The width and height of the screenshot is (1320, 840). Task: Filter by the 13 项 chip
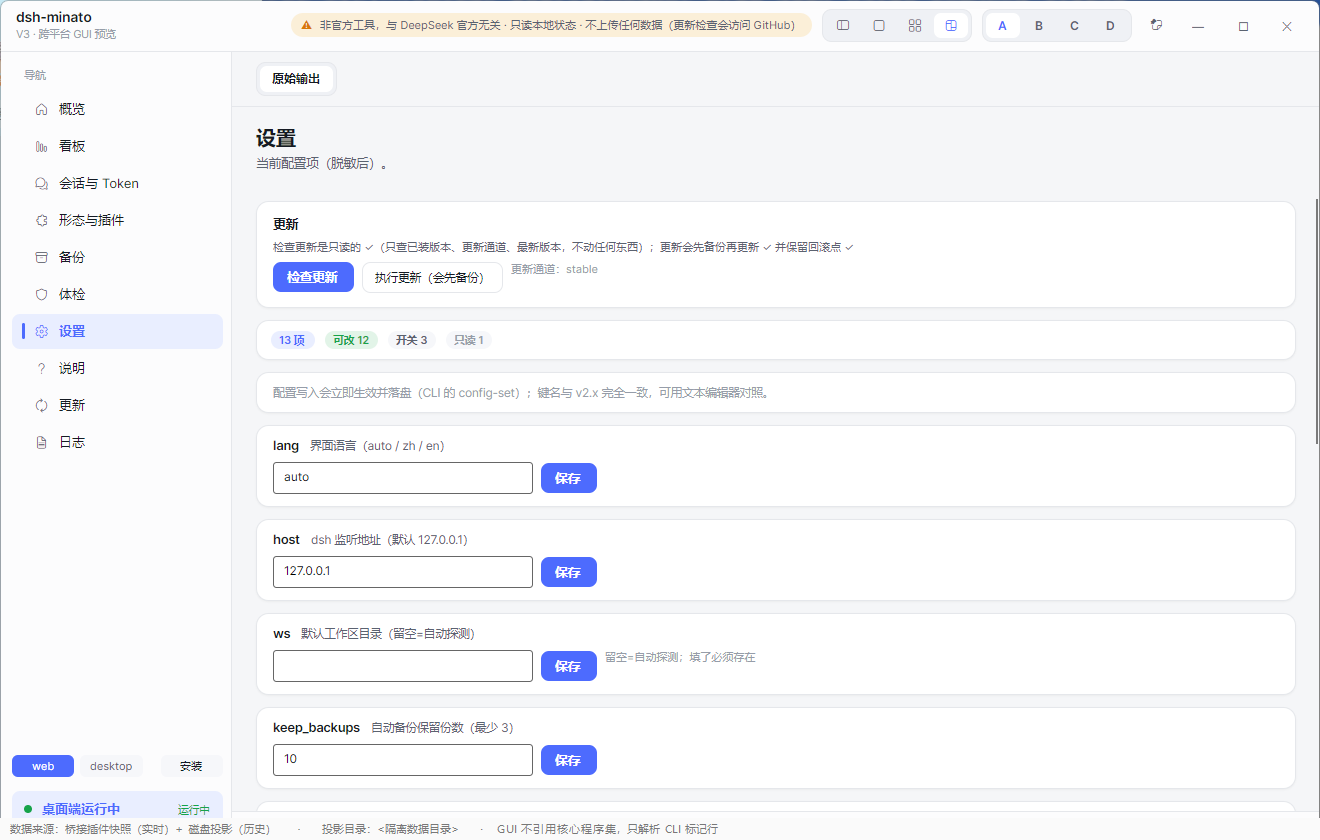(292, 340)
